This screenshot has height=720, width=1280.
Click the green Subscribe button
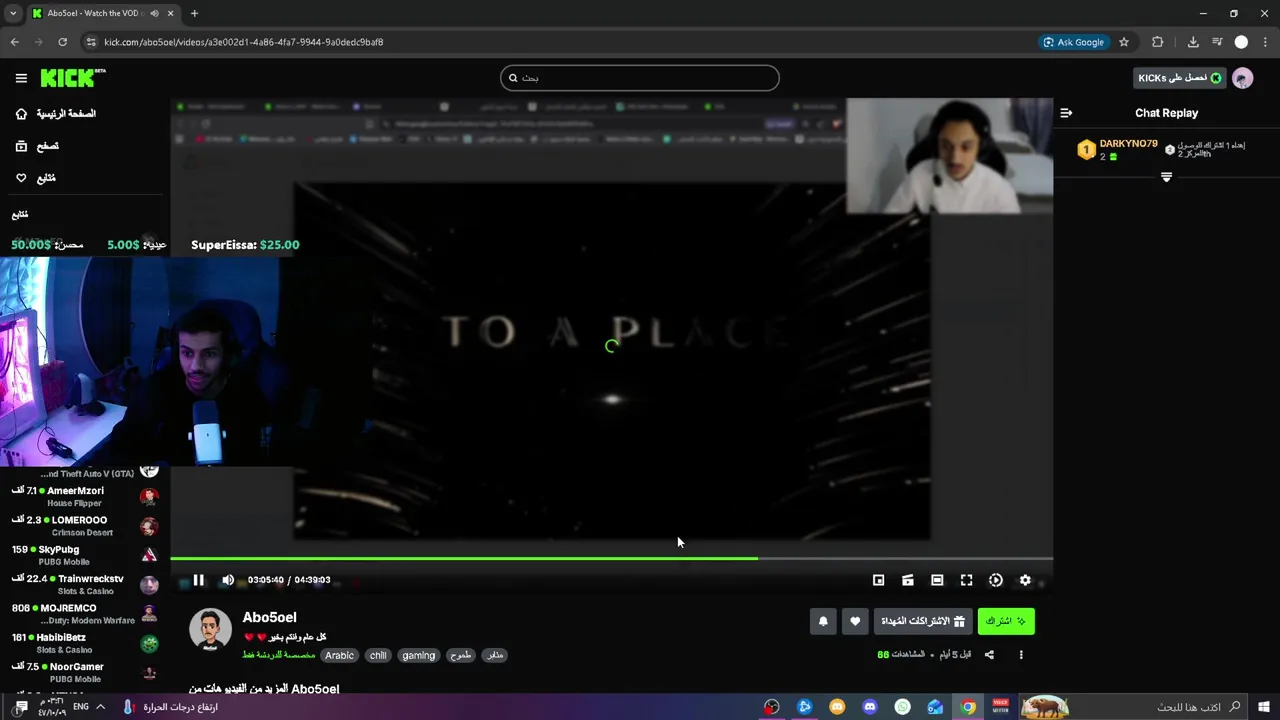click(x=1006, y=621)
